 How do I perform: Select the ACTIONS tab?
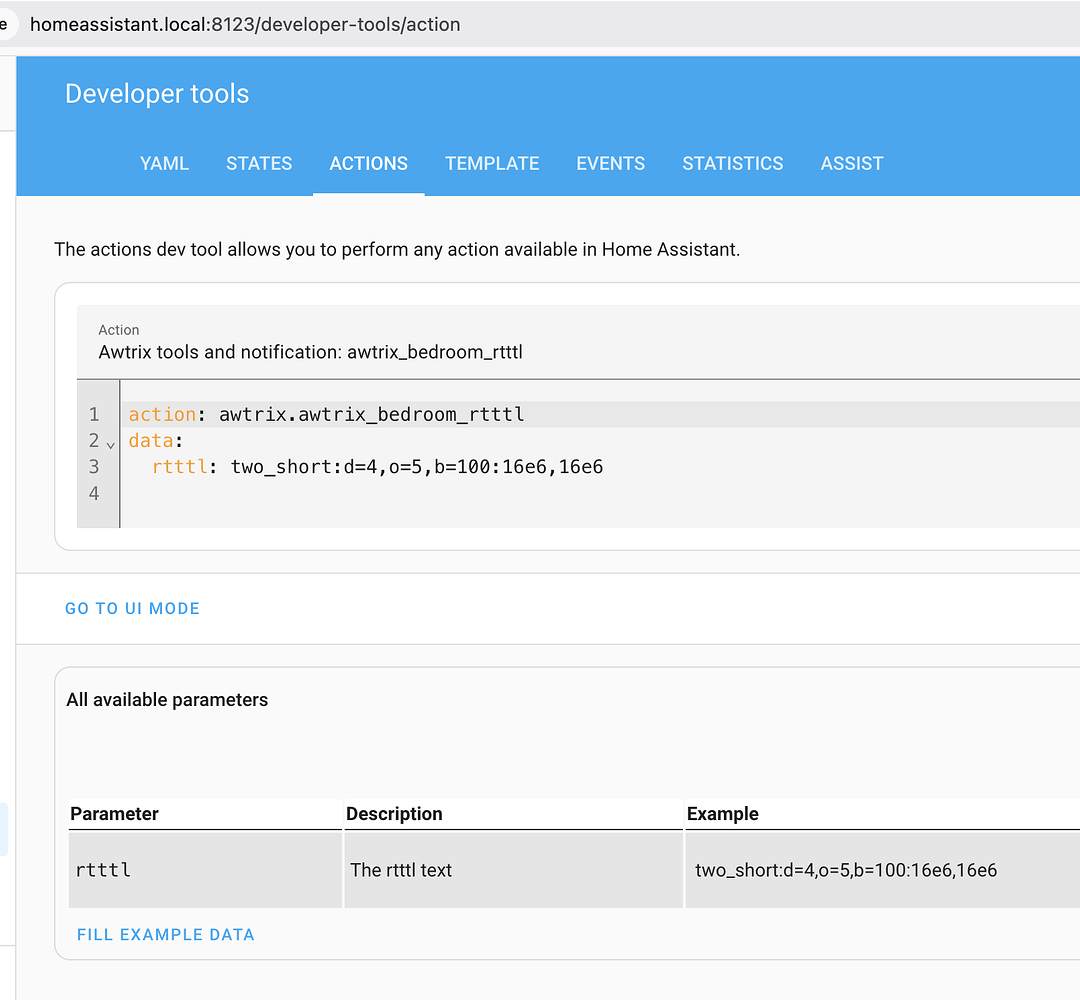click(369, 164)
